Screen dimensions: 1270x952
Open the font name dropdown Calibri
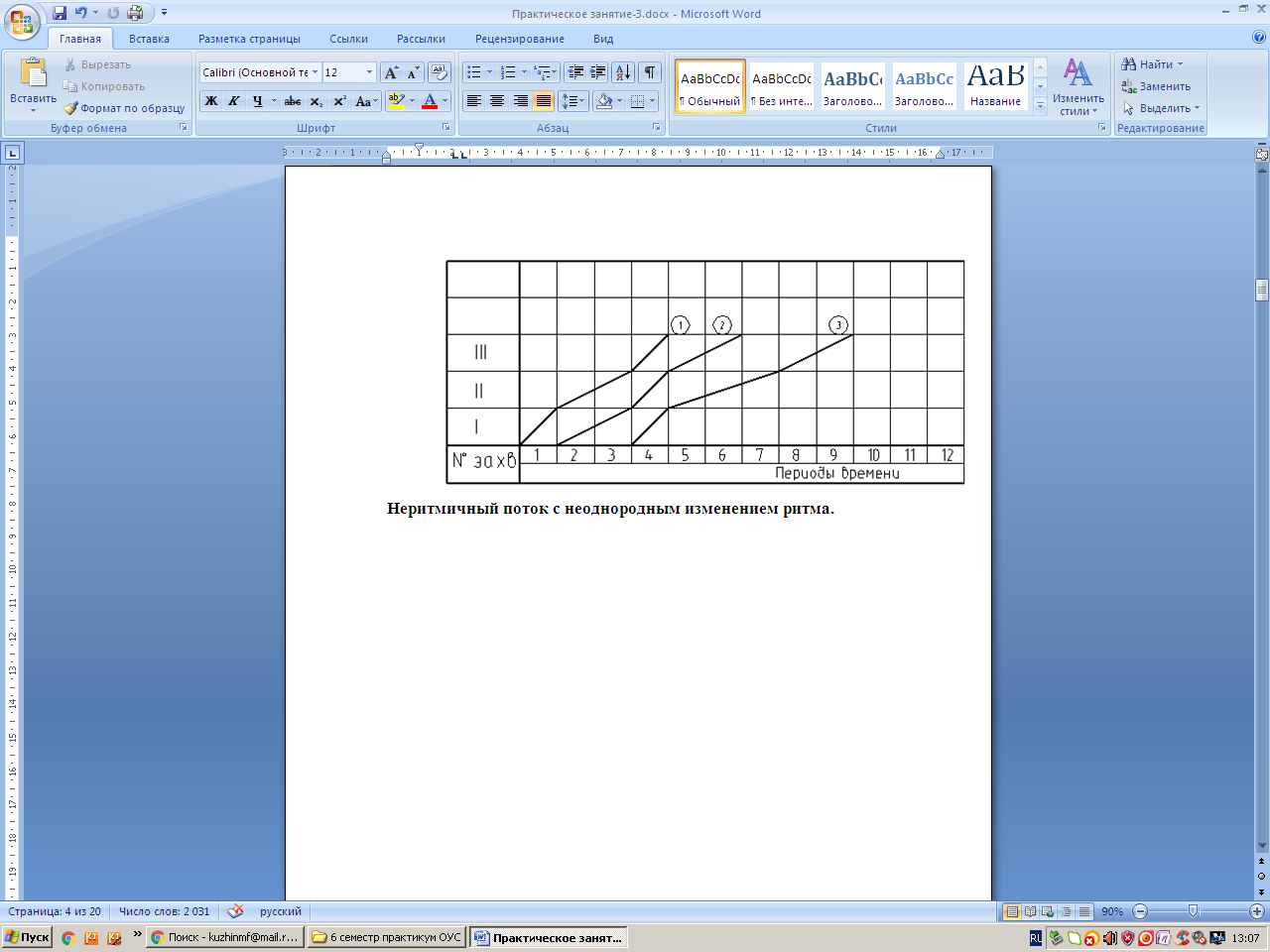pyautogui.click(x=315, y=72)
